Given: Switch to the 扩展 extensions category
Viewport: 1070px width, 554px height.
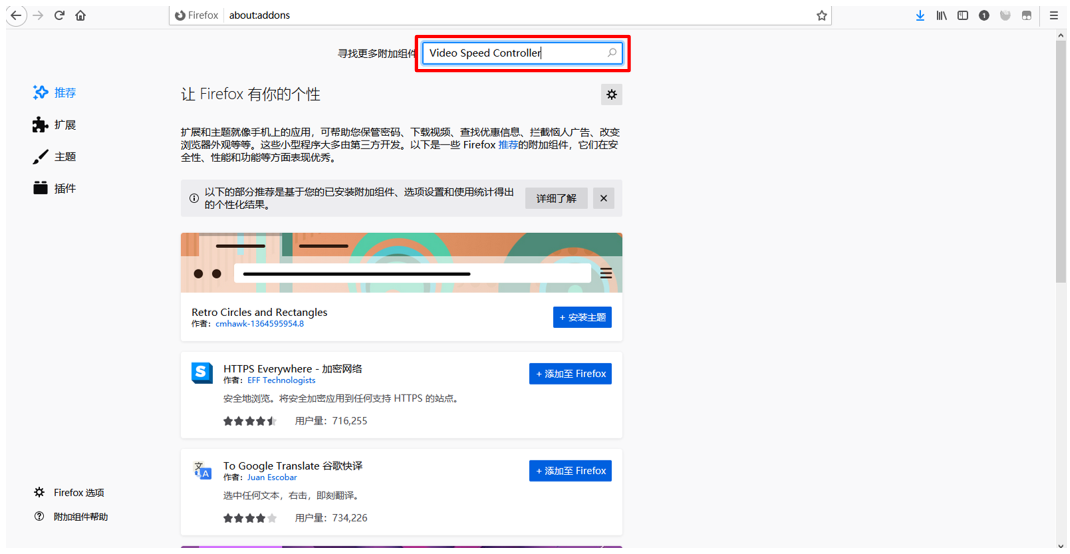Looking at the screenshot, I should click(54, 125).
